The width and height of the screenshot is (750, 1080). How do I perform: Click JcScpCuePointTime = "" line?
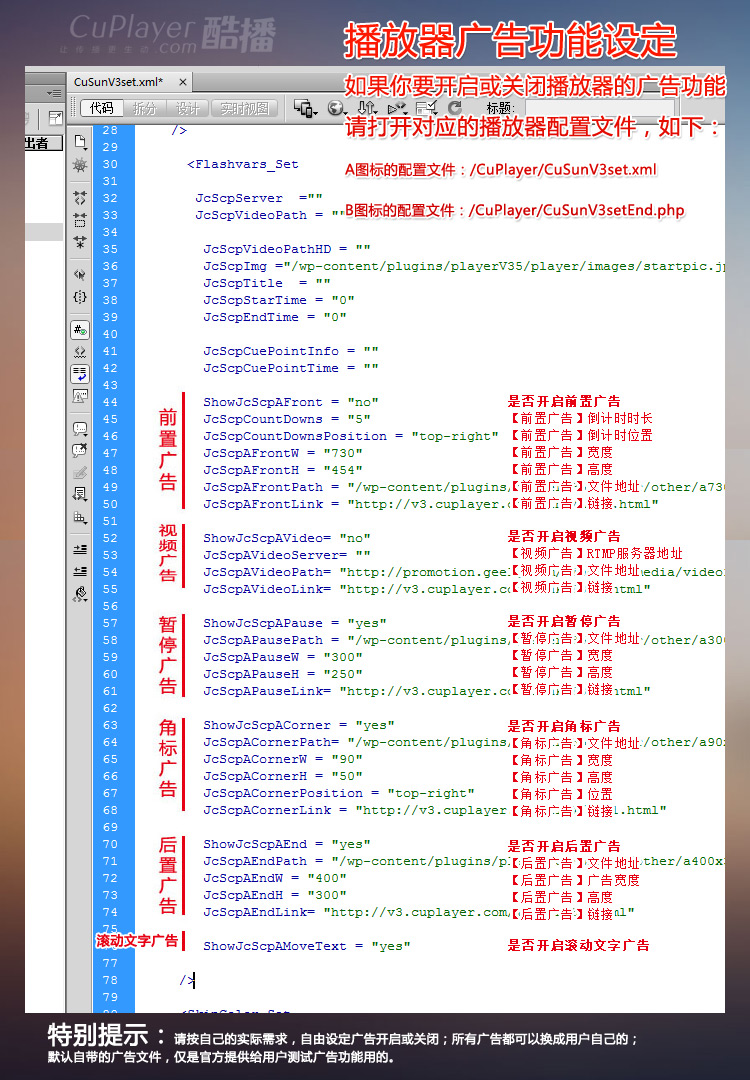291,368
